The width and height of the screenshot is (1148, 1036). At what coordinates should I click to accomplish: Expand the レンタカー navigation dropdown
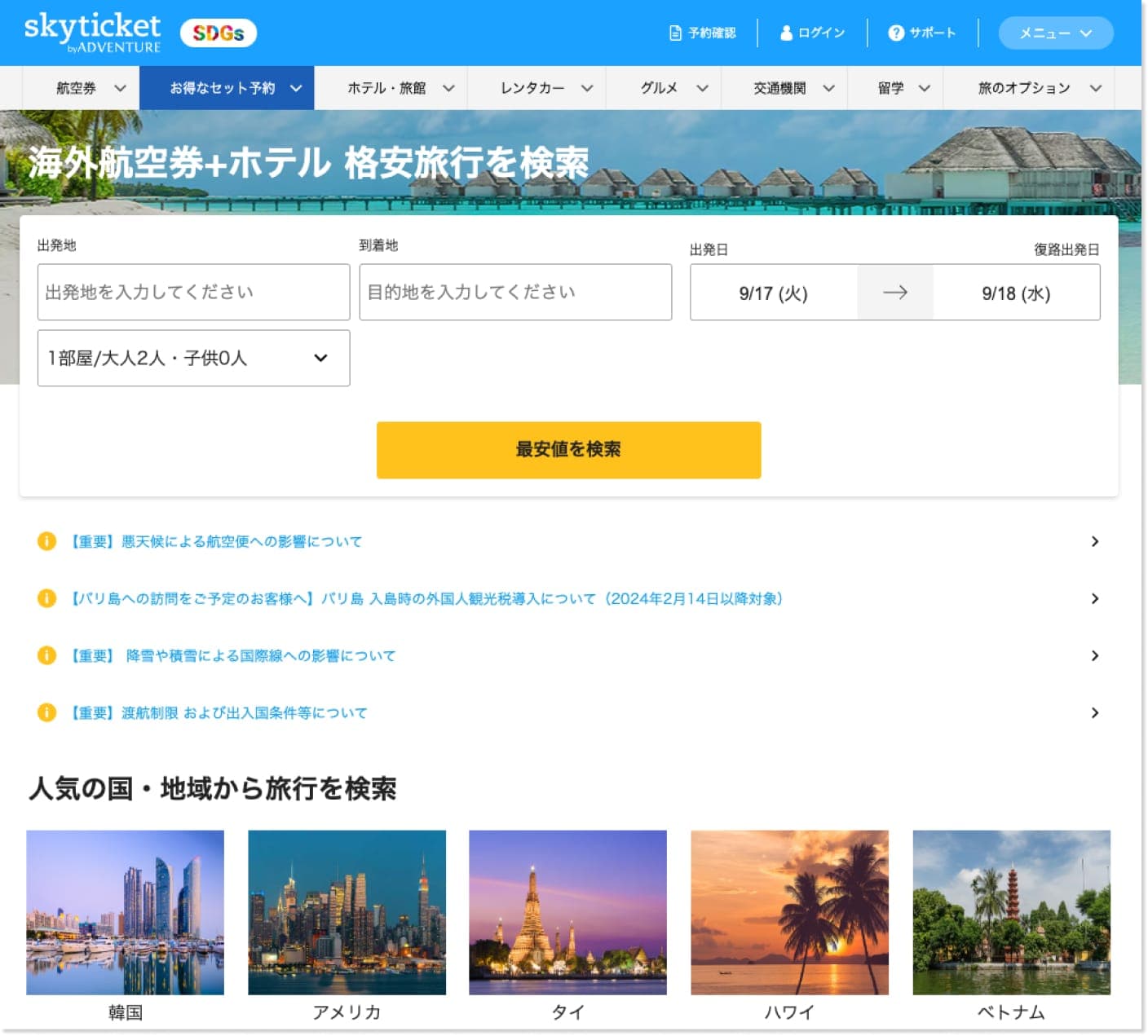coord(536,88)
